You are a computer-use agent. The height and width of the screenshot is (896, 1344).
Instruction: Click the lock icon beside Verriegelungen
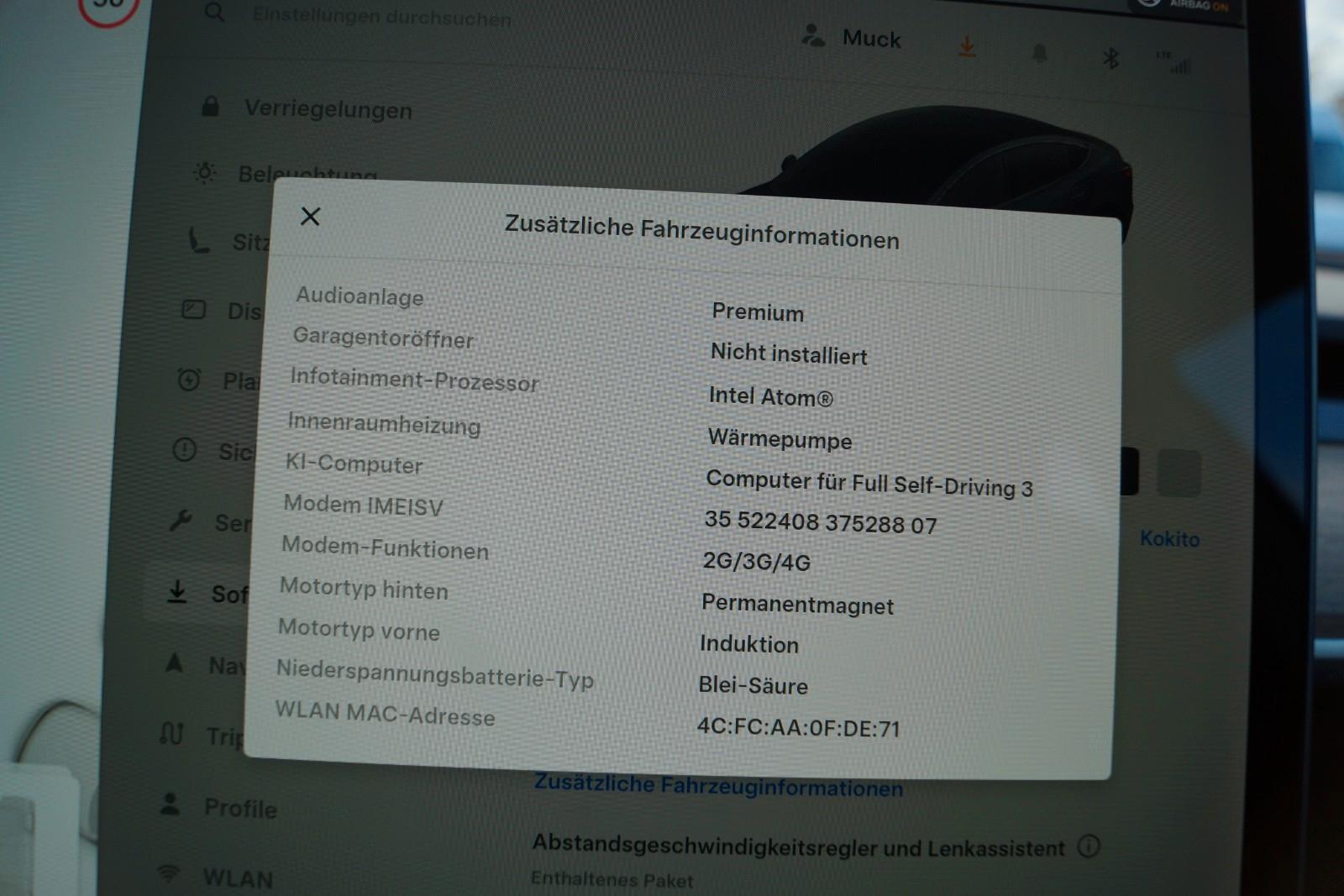210,106
